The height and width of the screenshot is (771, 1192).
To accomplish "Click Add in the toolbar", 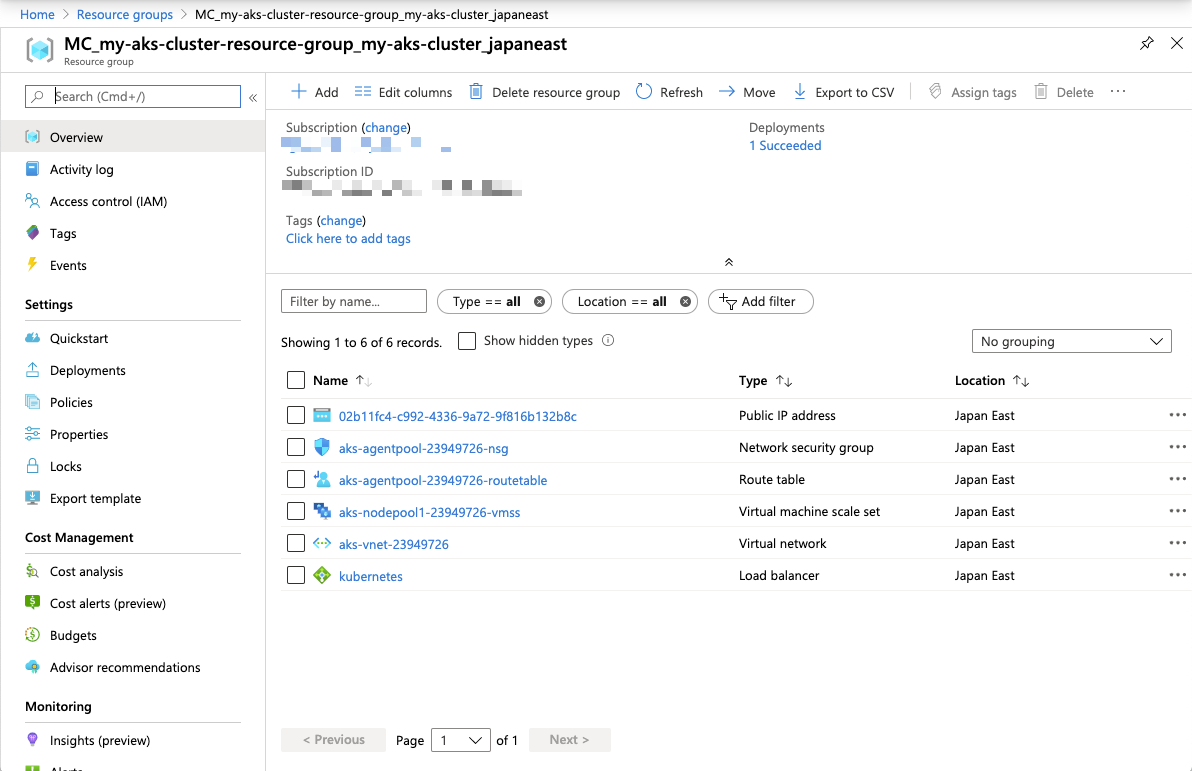I will click(315, 92).
